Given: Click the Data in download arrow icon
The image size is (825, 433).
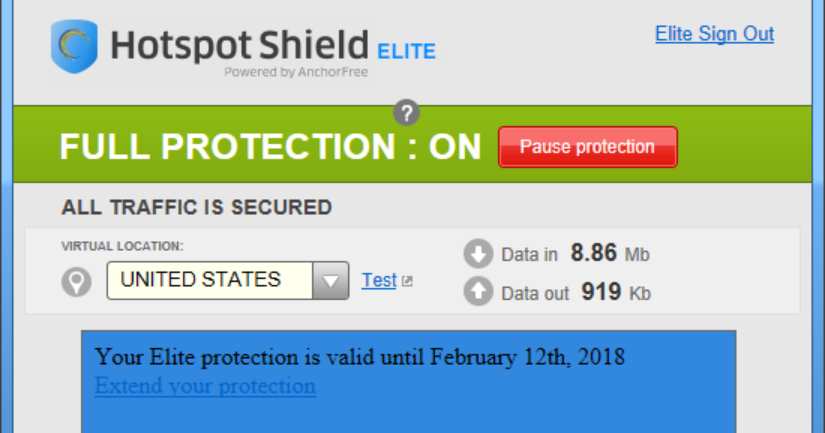Looking at the screenshot, I should [x=479, y=254].
